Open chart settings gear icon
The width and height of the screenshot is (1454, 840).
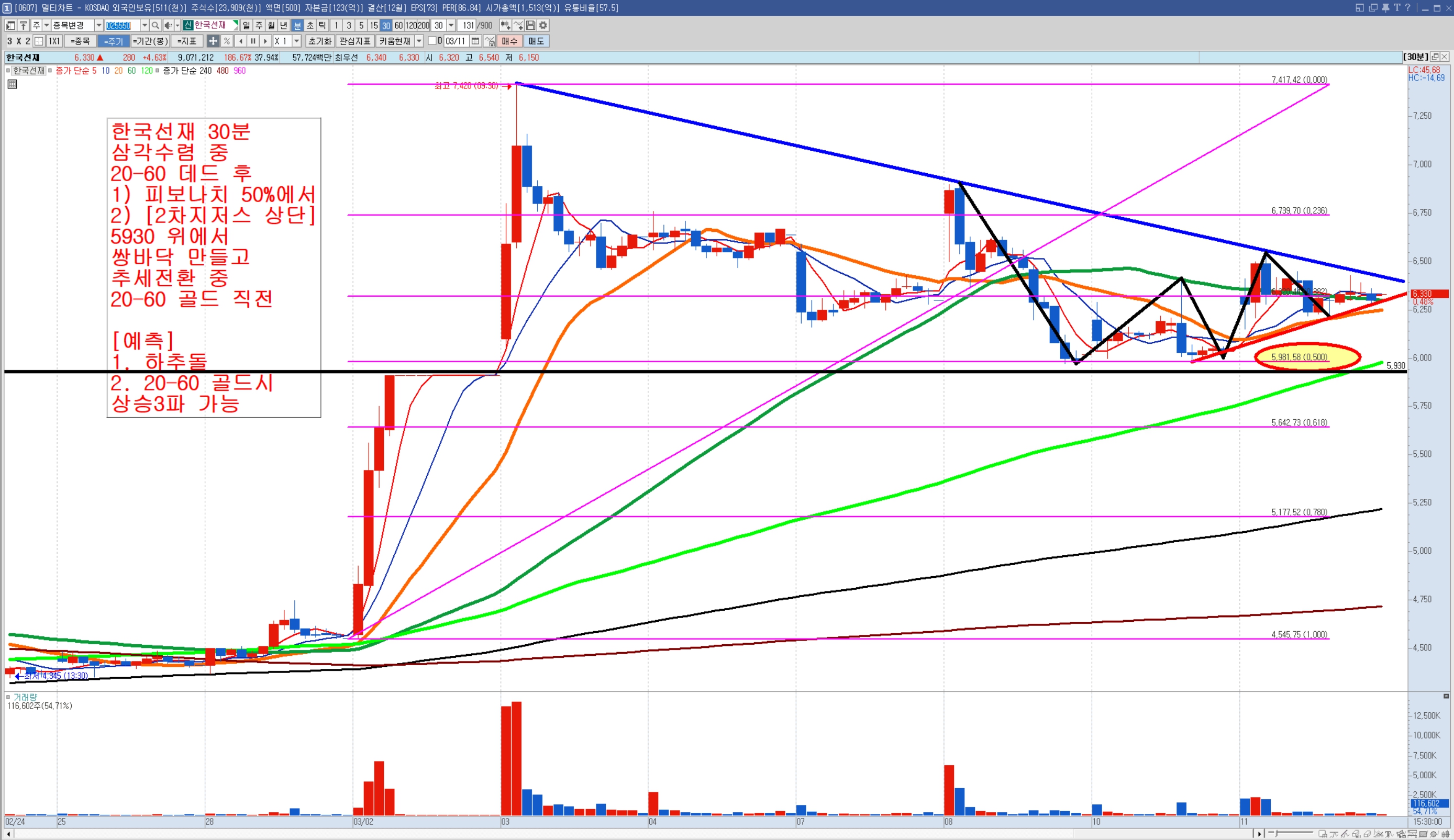pos(543,26)
